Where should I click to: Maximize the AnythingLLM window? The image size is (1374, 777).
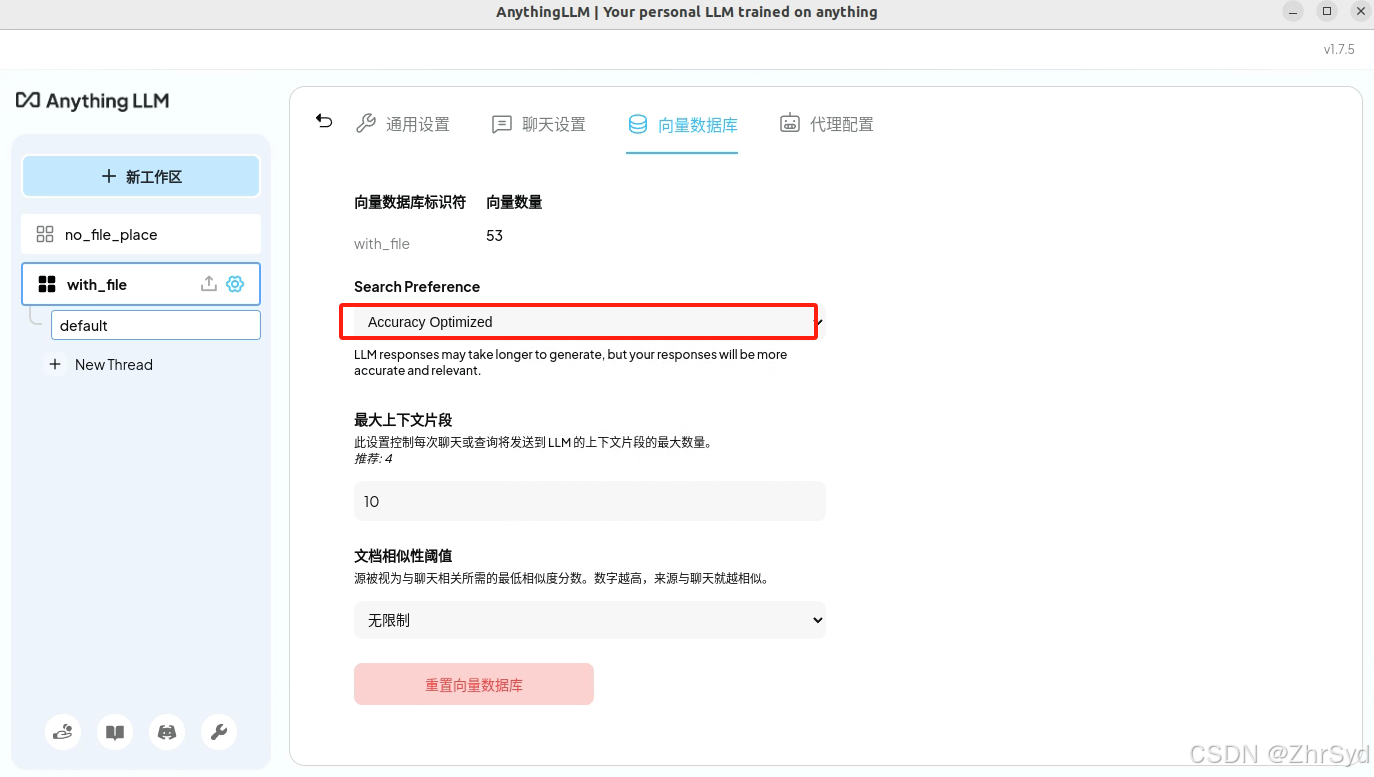(1327, 12)
